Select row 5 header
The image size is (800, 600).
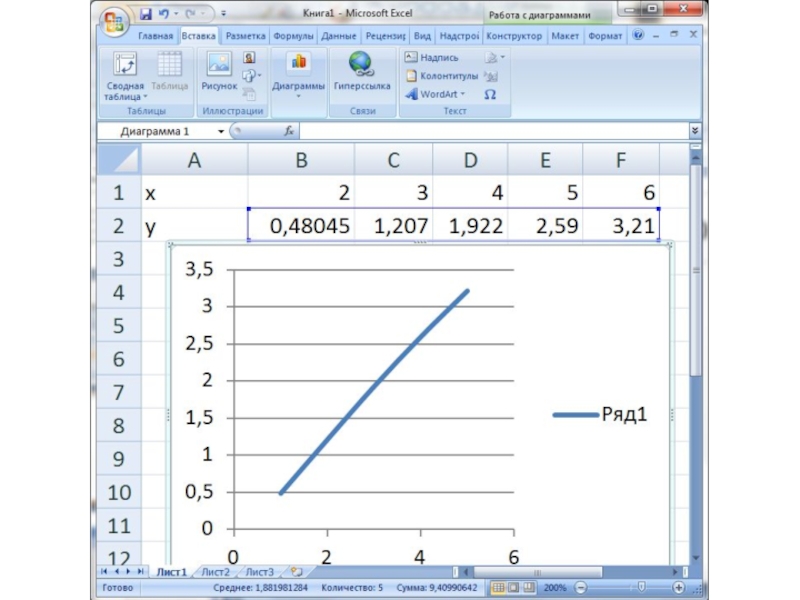[x=119, y=326]
